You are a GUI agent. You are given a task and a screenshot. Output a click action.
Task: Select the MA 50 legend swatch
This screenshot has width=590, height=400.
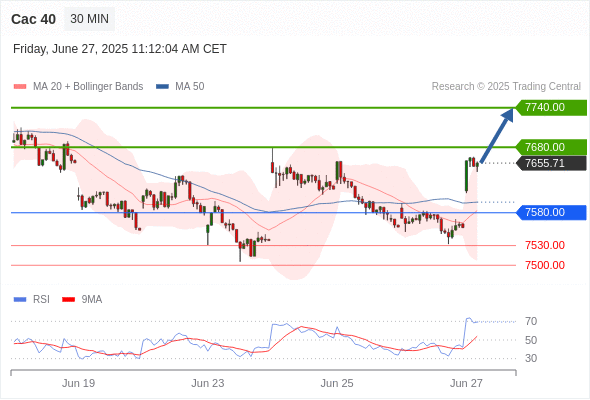(162, 87)
